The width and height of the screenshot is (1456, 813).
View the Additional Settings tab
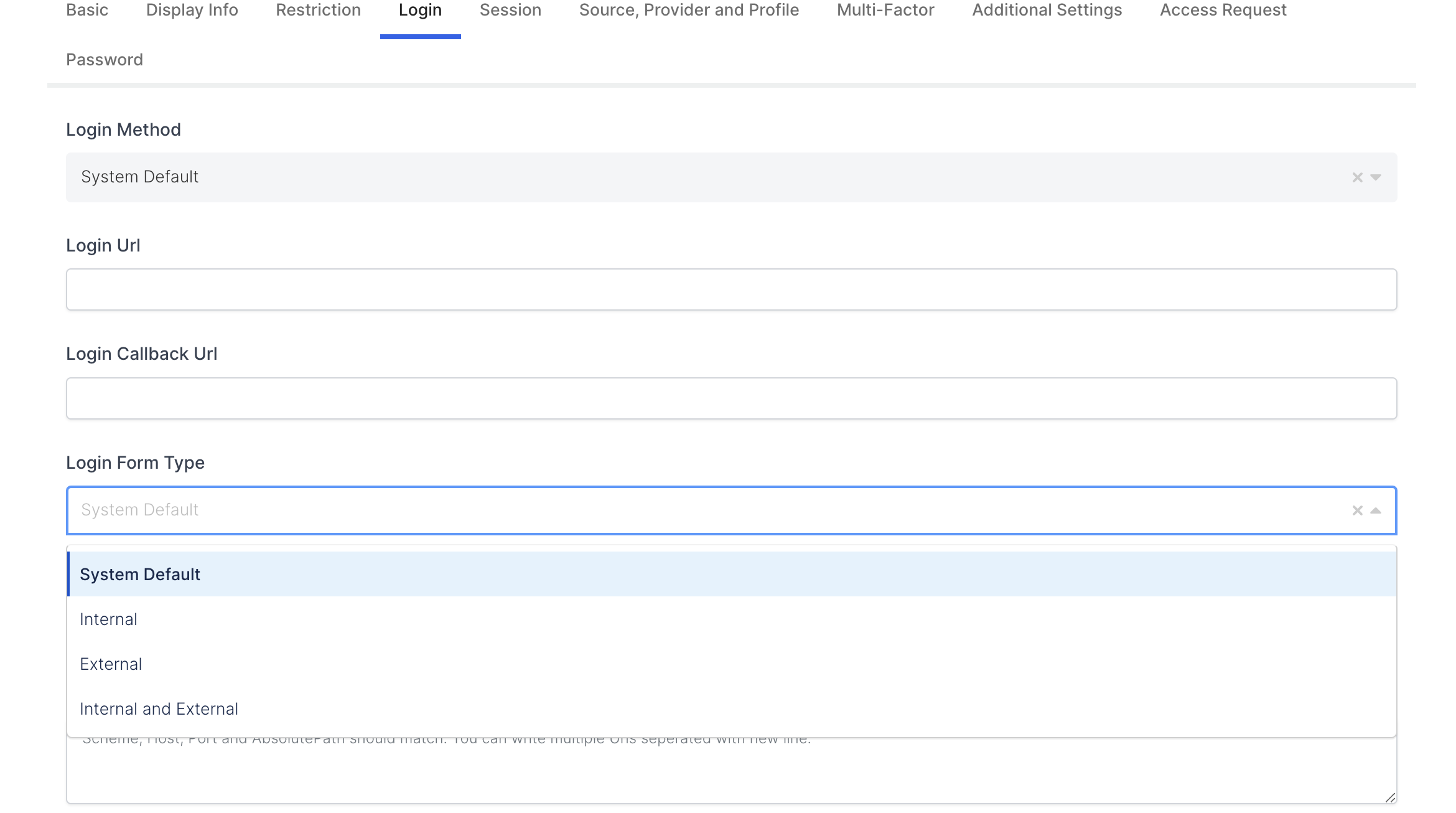point(1047,11)
